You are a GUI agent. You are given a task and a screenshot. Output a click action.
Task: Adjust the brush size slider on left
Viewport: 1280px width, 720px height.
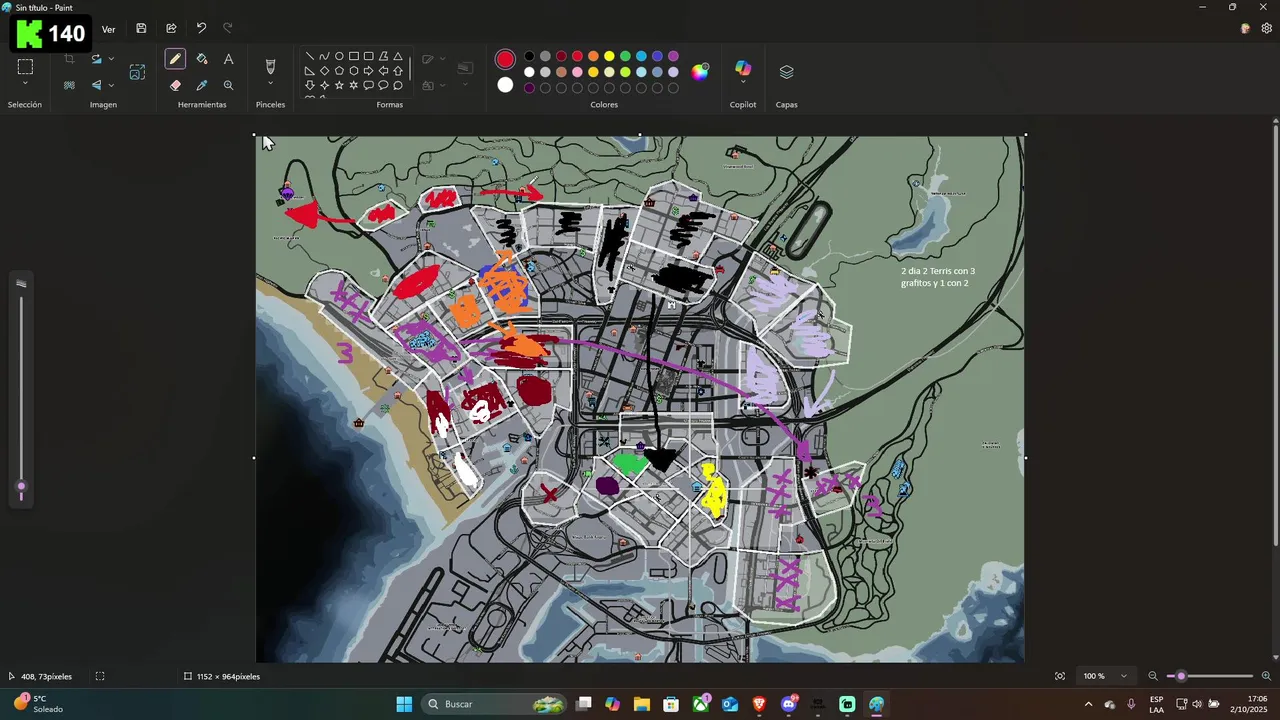point(21,488)
